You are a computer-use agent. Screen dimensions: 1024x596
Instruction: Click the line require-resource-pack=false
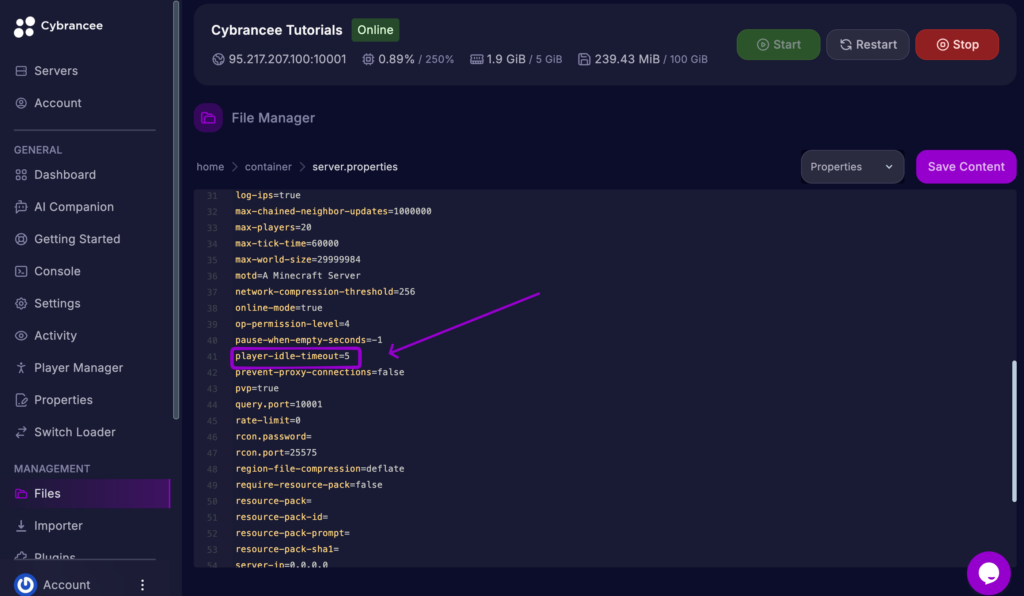pyautogui.click(x=308, y=484)
